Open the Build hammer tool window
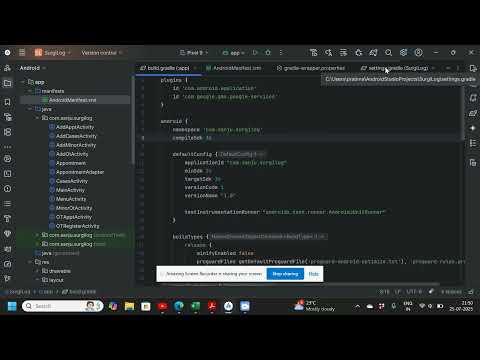Screen dimensions: 480x360 click(7, 219)
